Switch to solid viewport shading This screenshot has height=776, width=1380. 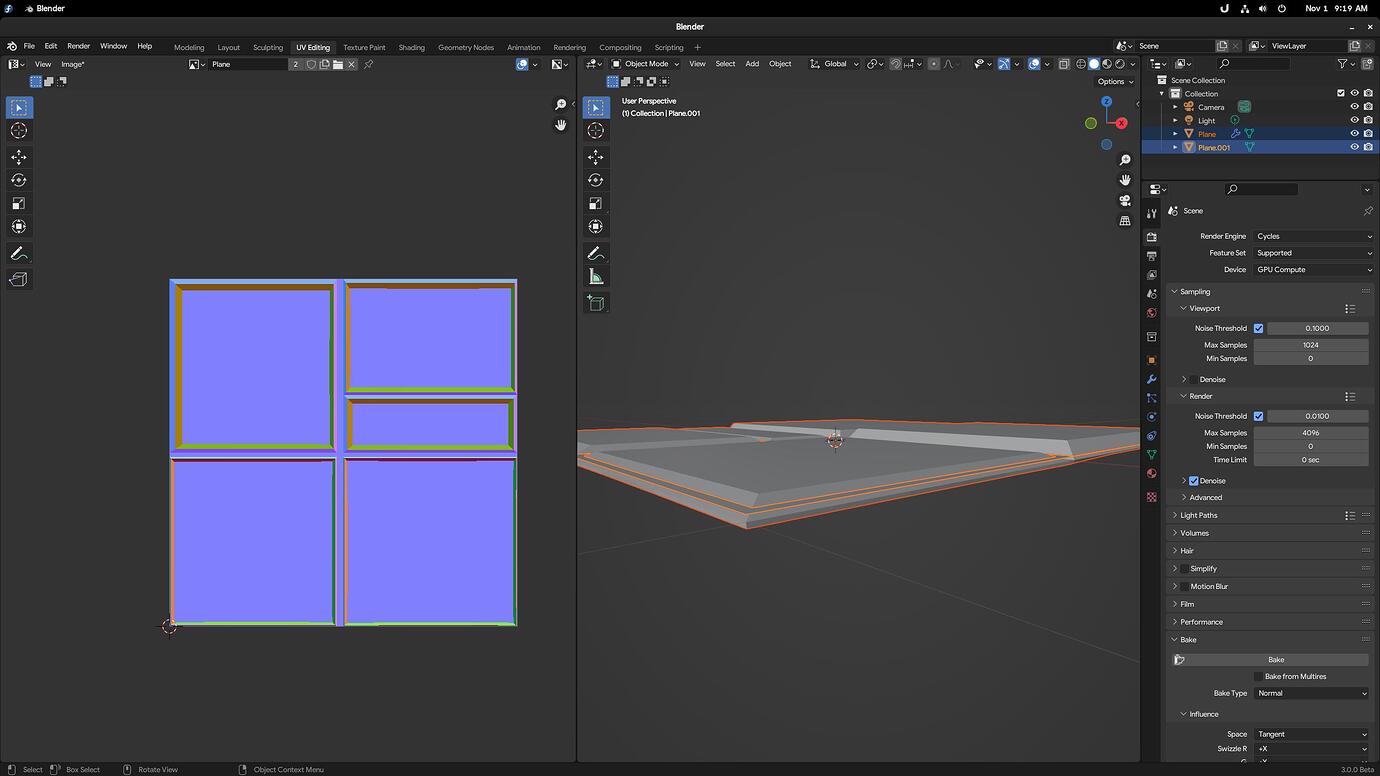point(1094,64)
